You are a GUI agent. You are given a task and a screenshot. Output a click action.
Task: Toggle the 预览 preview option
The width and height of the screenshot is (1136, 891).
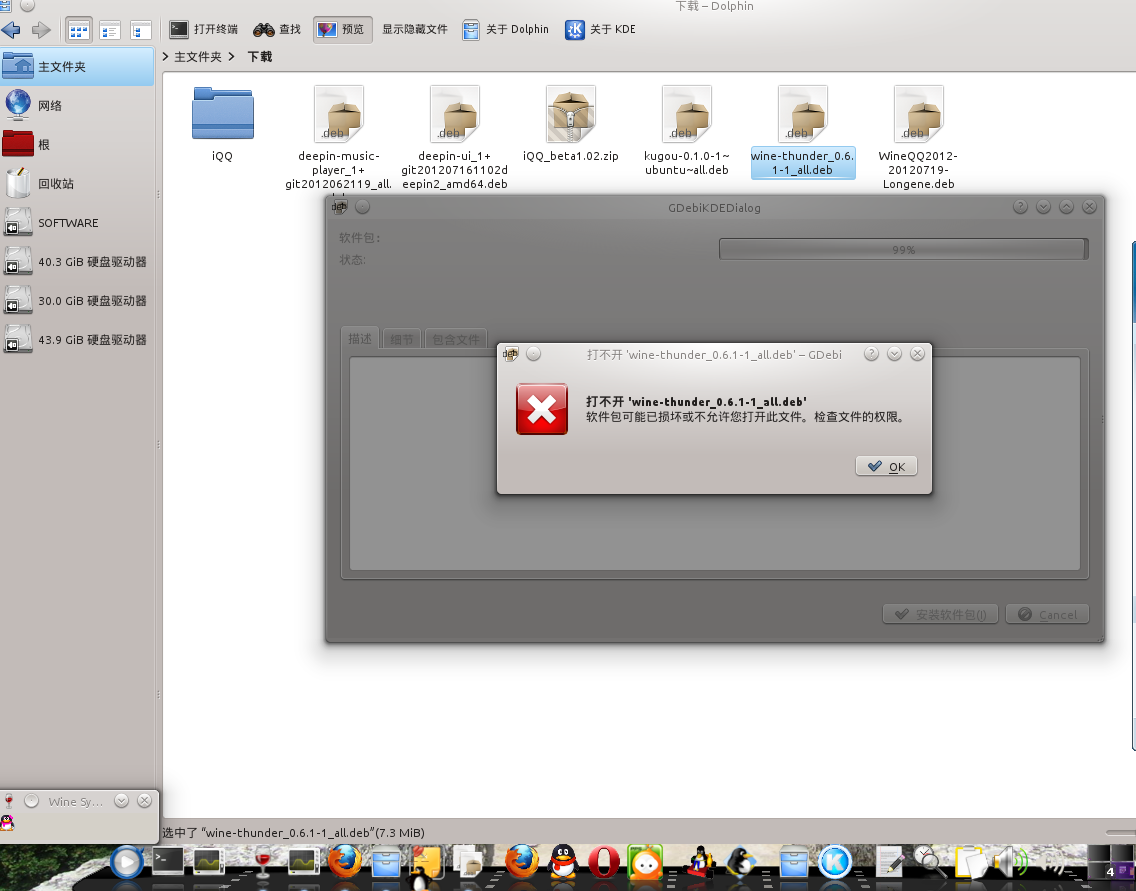(x=343, y=30)
